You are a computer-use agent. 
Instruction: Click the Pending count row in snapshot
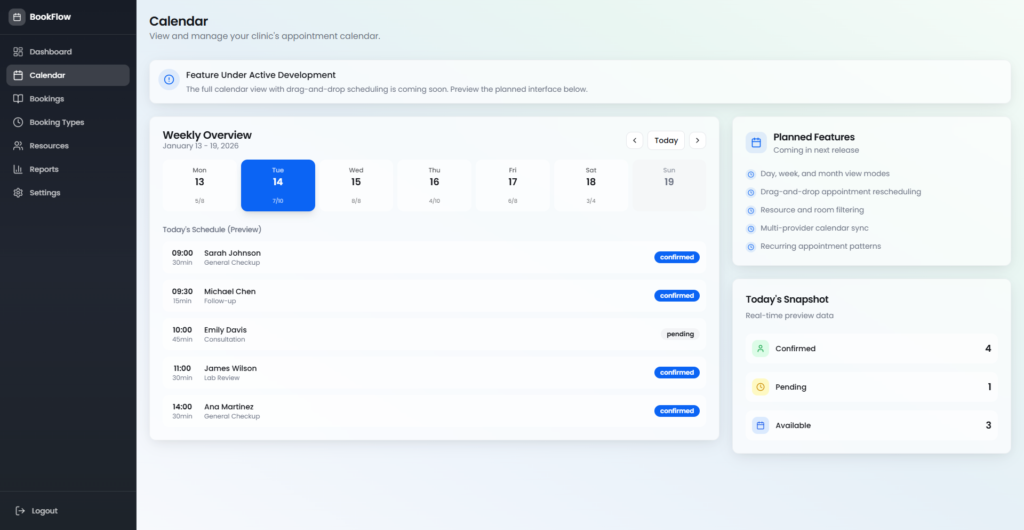(871, 387)
